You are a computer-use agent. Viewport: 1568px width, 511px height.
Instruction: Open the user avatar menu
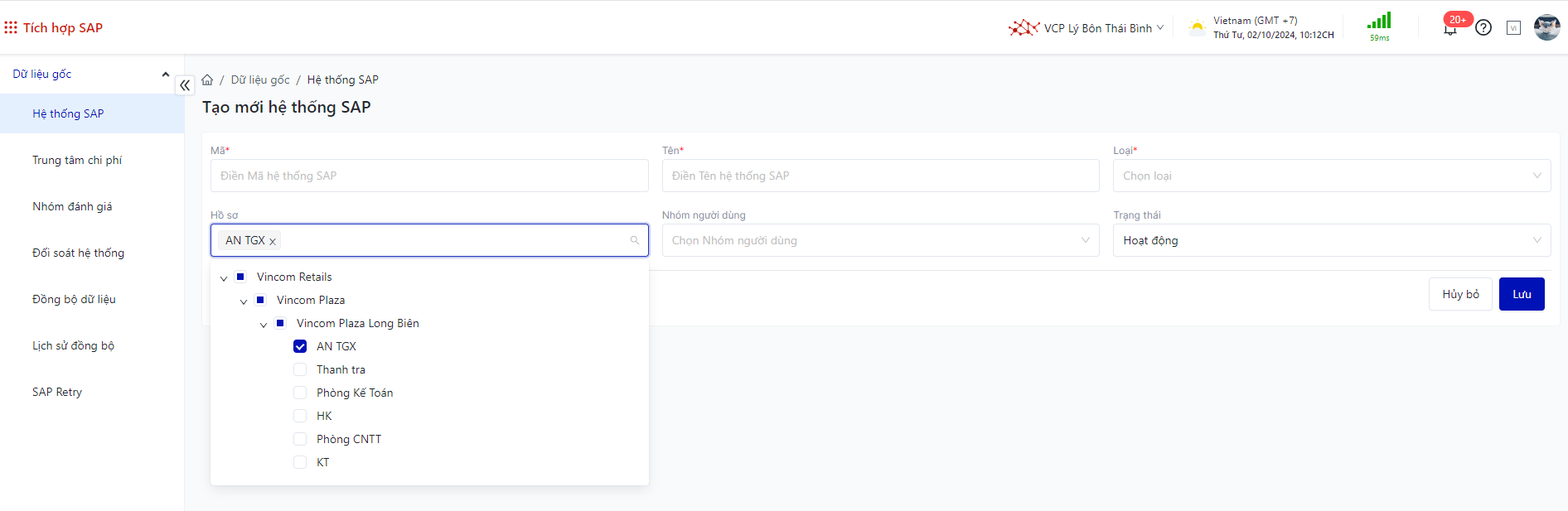click(x=1546, y=27)
